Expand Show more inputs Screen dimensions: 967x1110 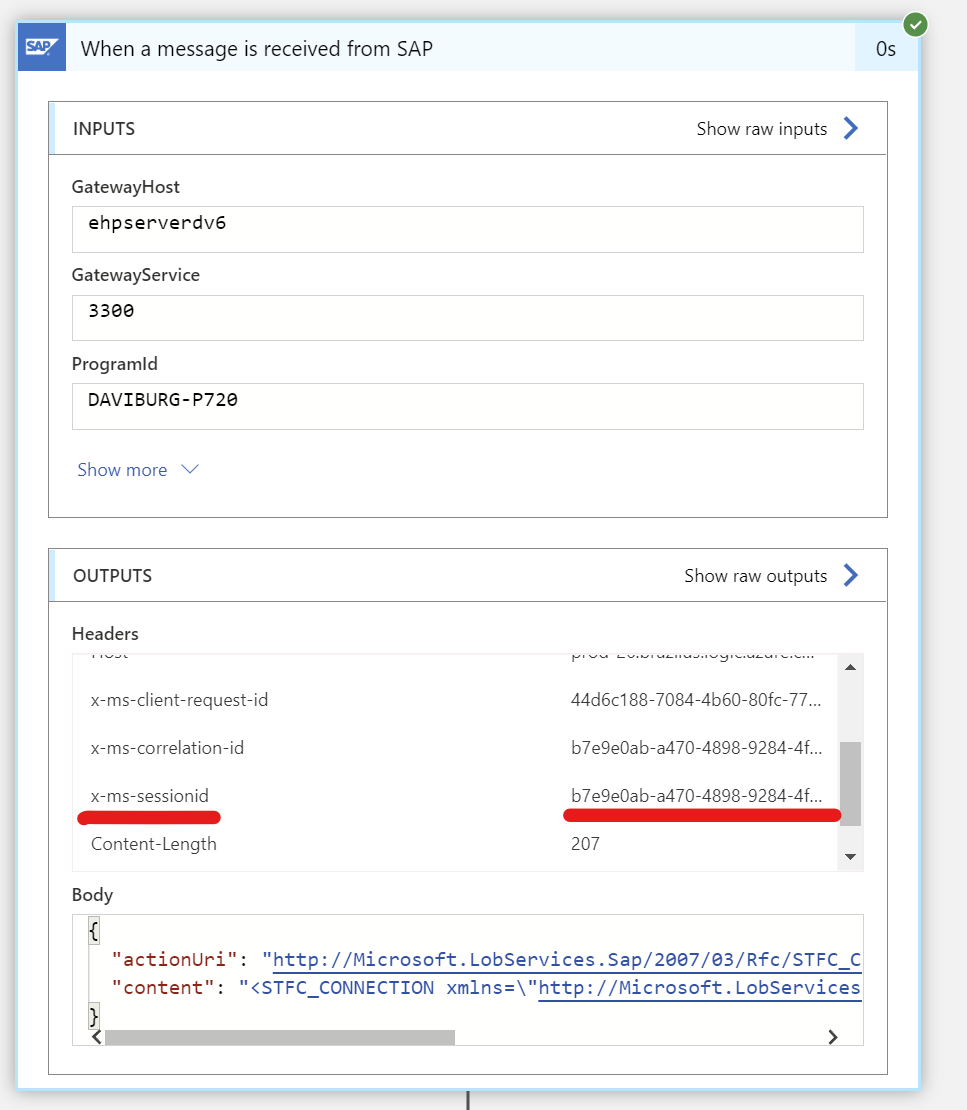pyautogui.click(x=122, y=470)
